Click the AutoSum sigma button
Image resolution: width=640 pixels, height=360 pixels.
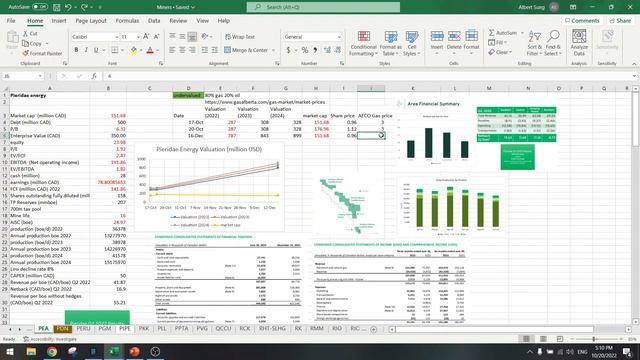point(503,33)
